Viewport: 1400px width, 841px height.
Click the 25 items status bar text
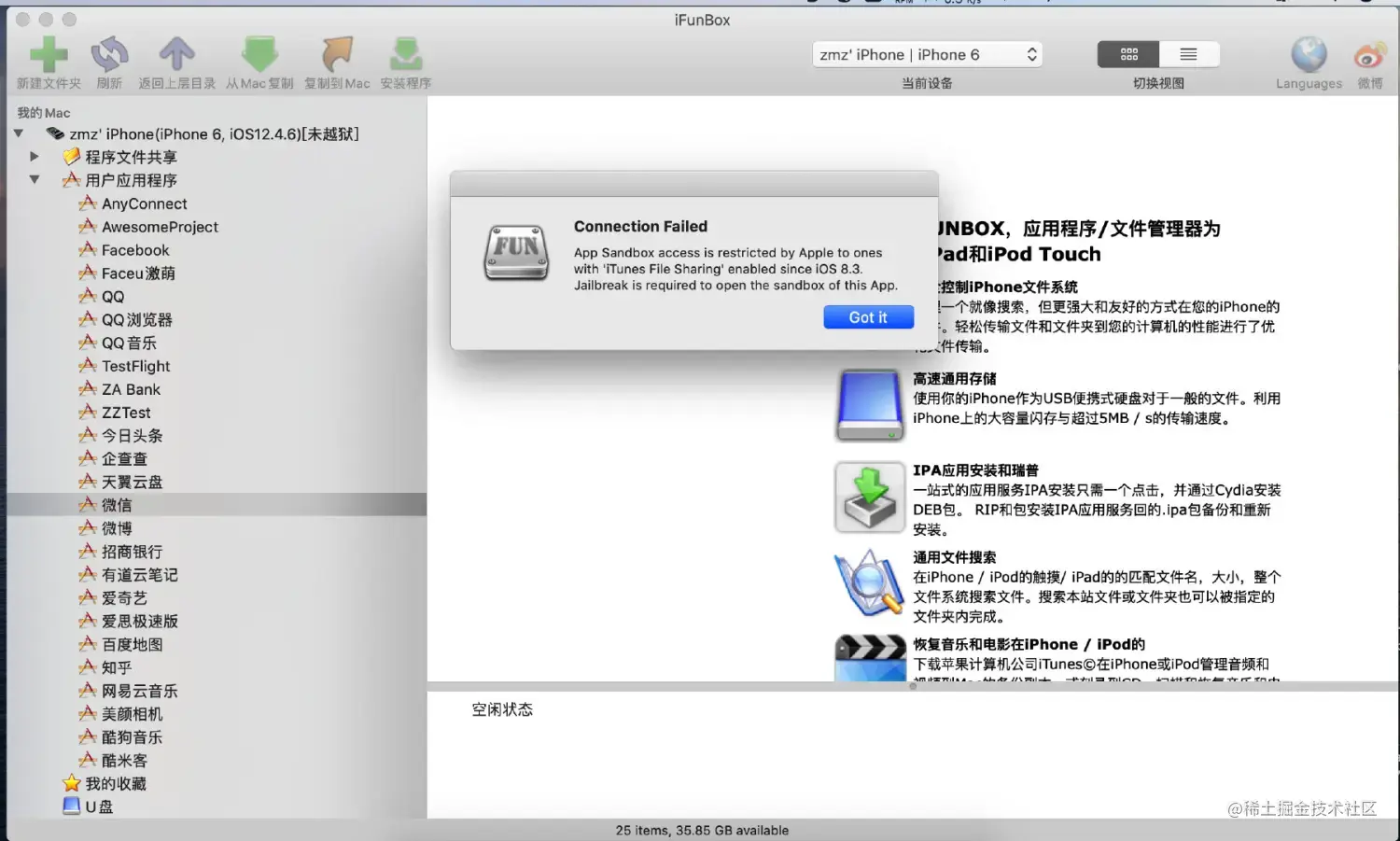click(x=702, y=830)
